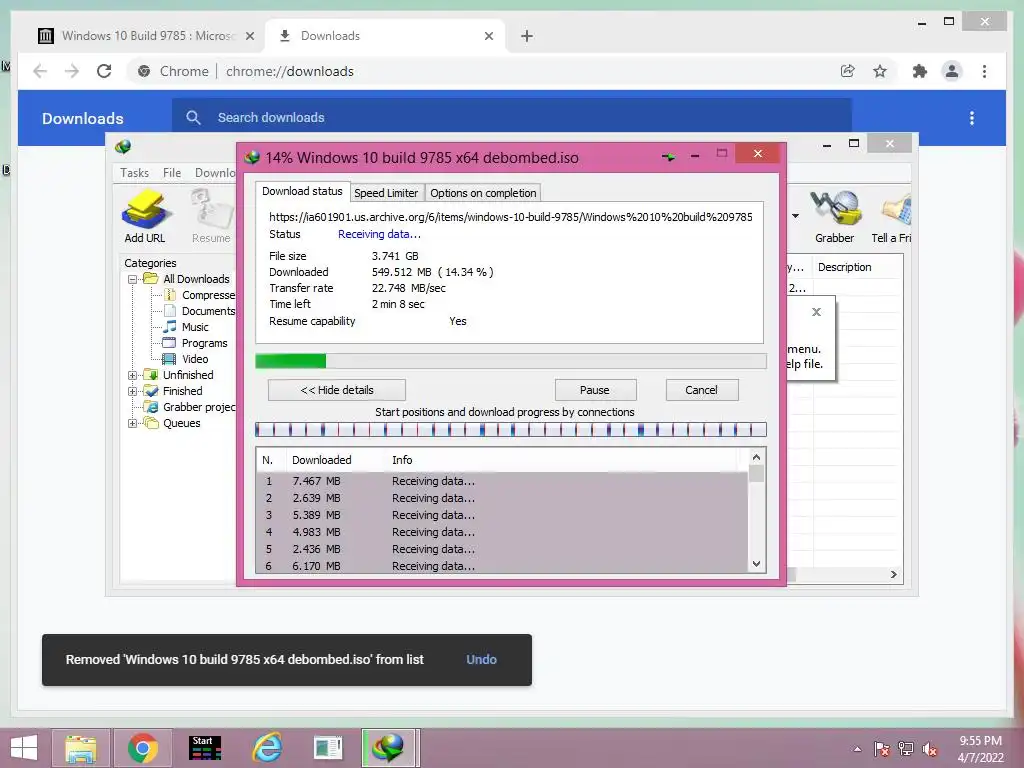Click Undo in the removal notification

click(481, 660)
